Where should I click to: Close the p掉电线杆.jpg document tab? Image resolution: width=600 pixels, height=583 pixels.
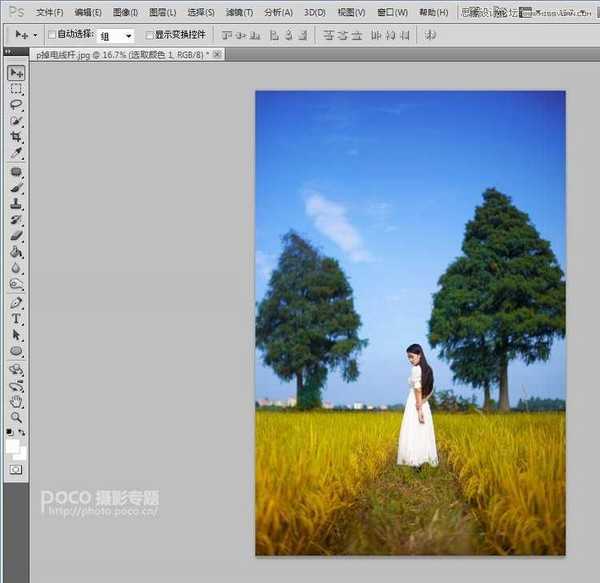pyautogui.click(x=217, y=54)
